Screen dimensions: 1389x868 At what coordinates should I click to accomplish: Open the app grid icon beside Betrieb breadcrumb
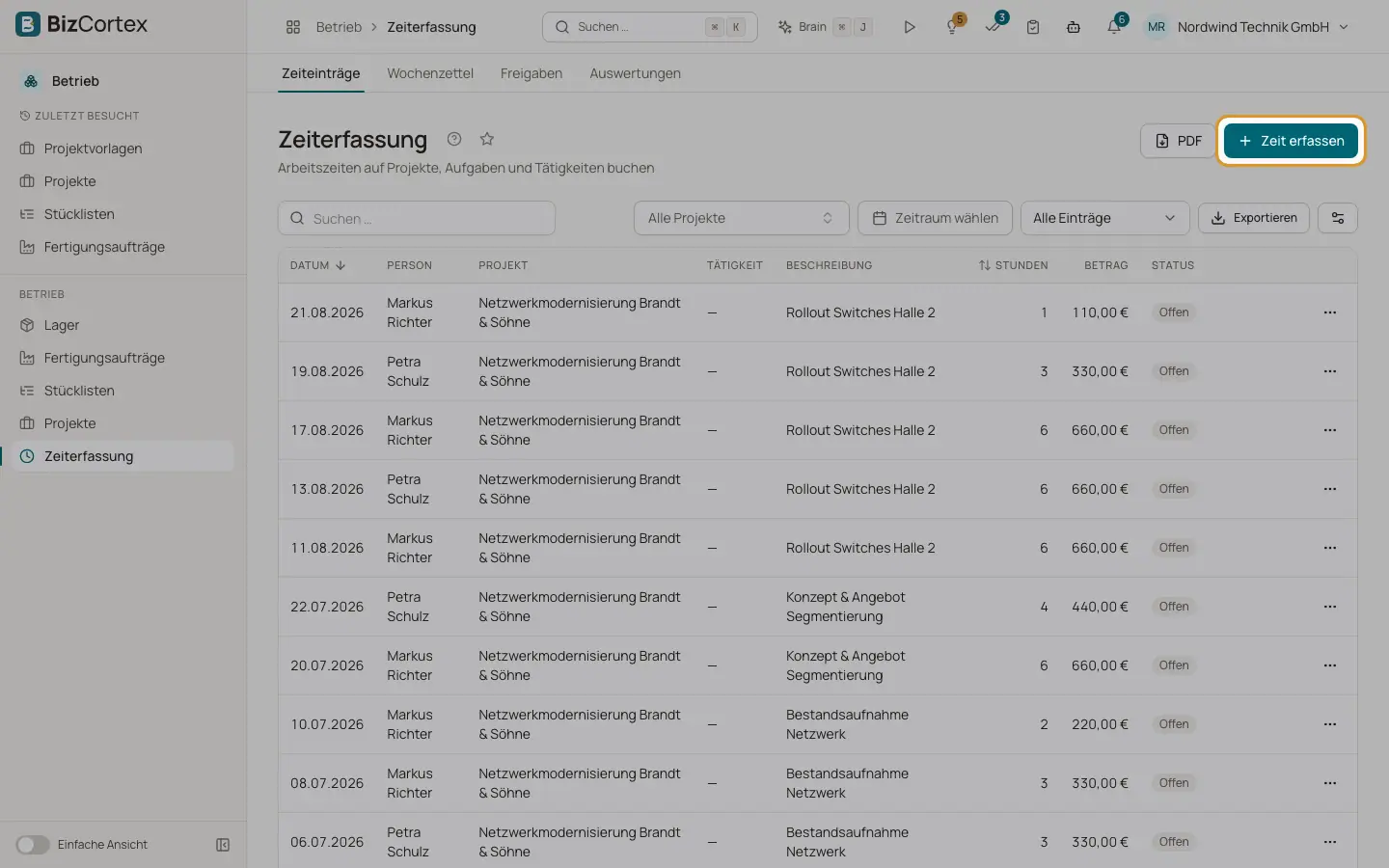tap(293, 27)
